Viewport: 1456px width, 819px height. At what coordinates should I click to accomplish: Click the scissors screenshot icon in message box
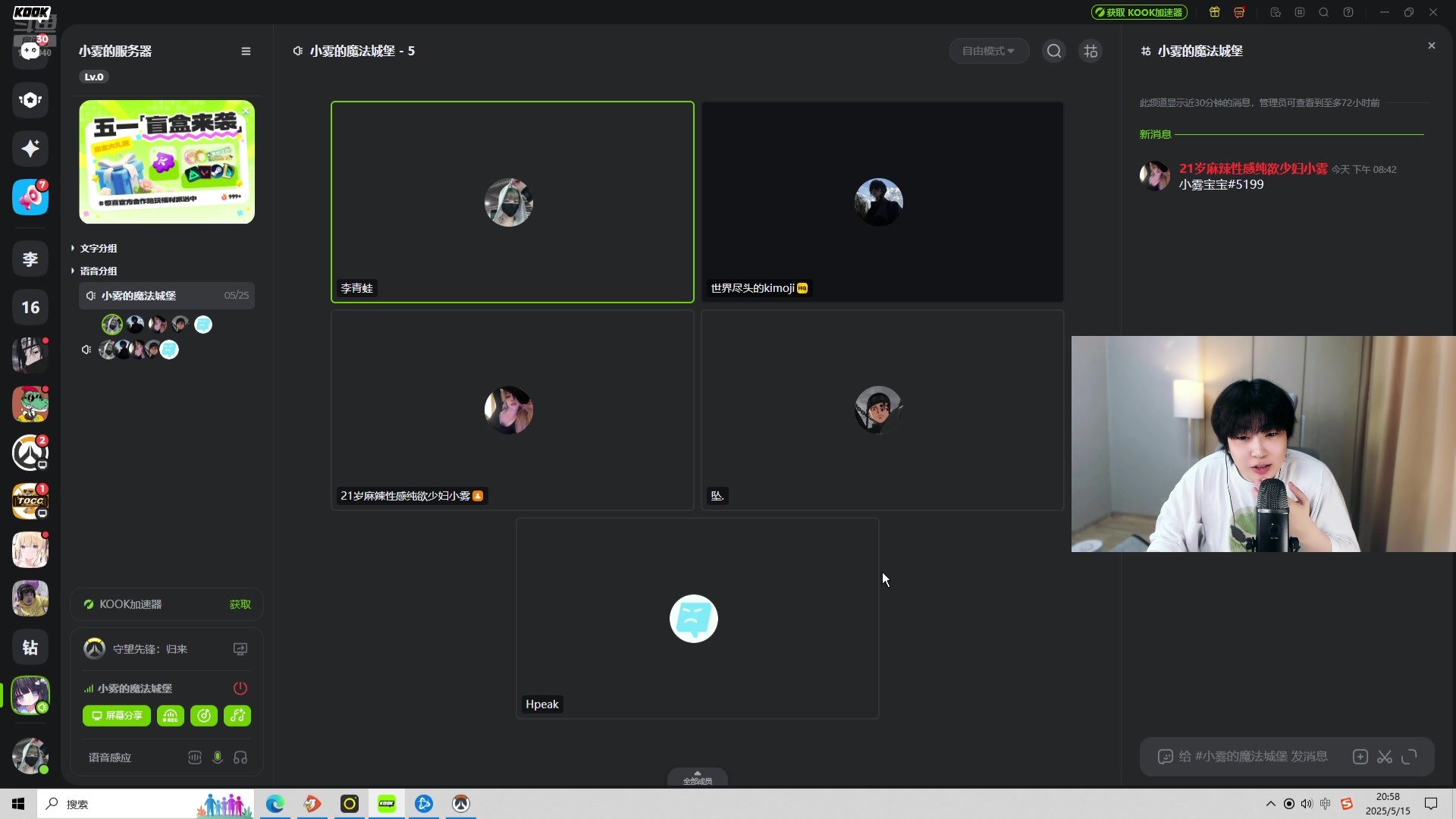(1385, 757)
